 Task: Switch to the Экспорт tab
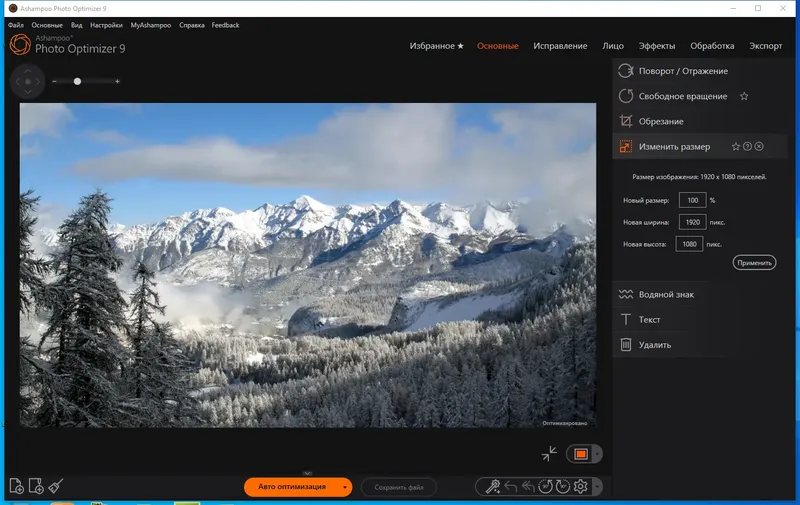pyautogui.click(x=765, y=46)
